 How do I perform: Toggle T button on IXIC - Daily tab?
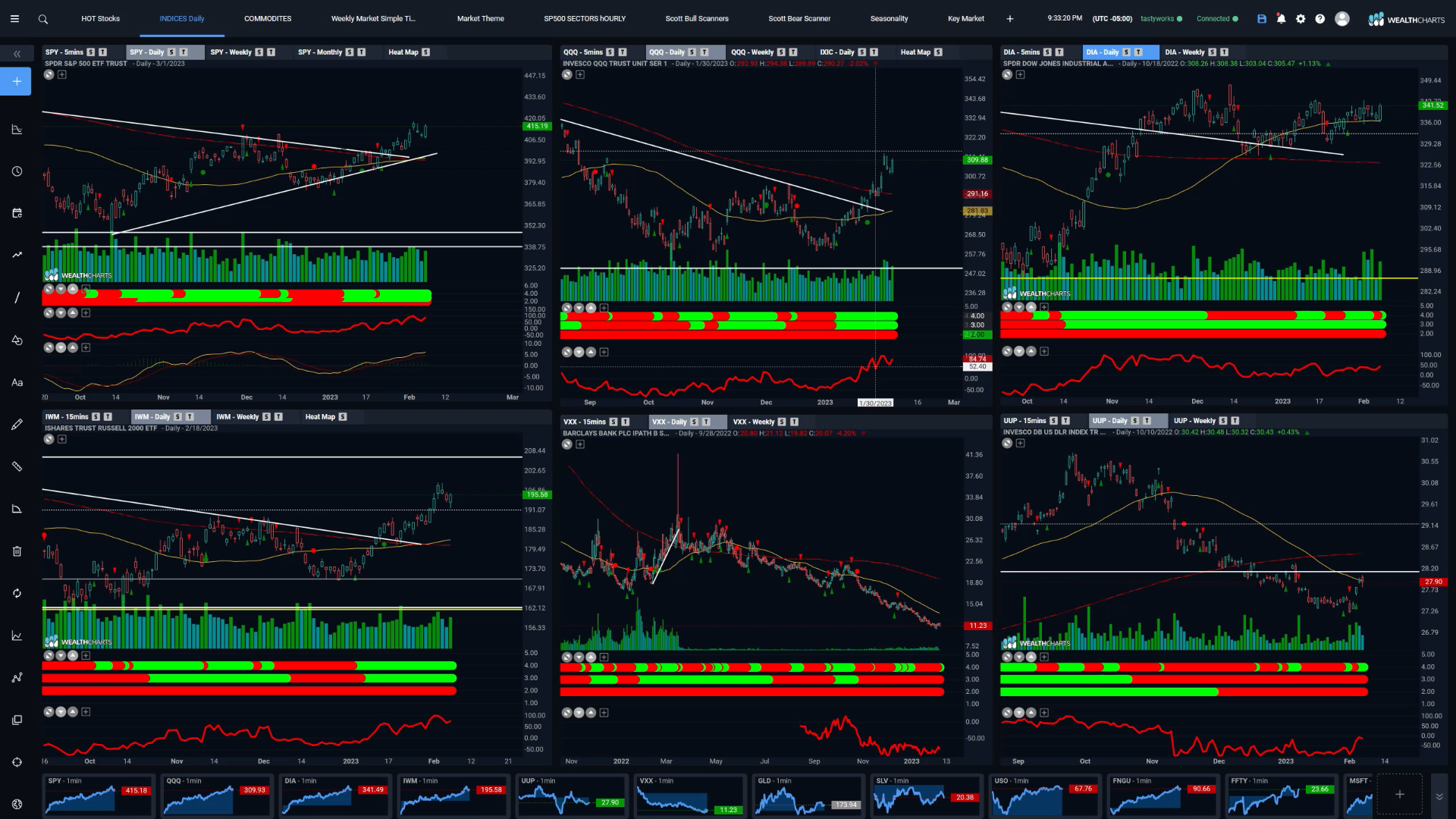(874, 52)
